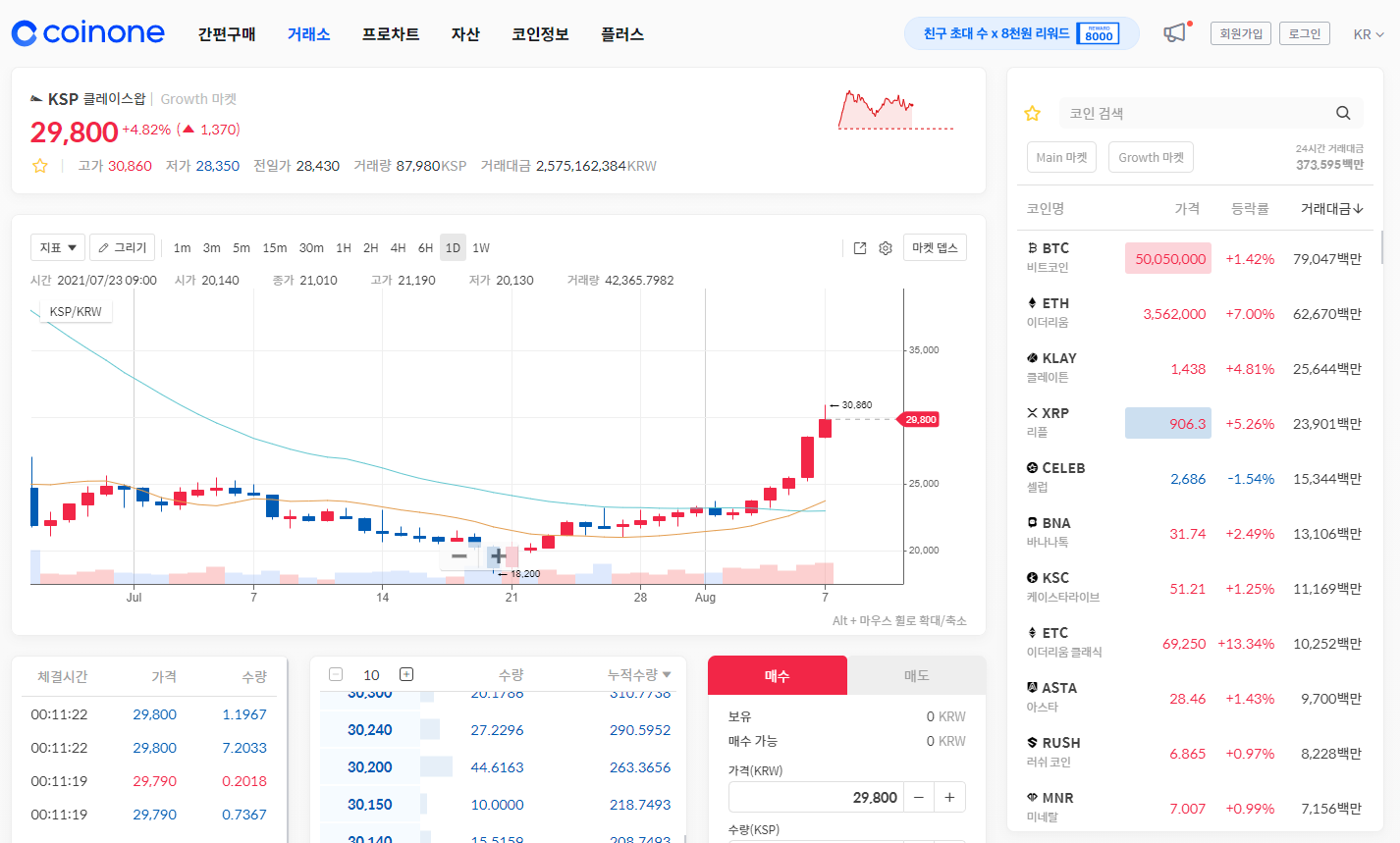1400x843 pixels.
Task: Filter list by Main 마켓
Action: [1061, 157]
